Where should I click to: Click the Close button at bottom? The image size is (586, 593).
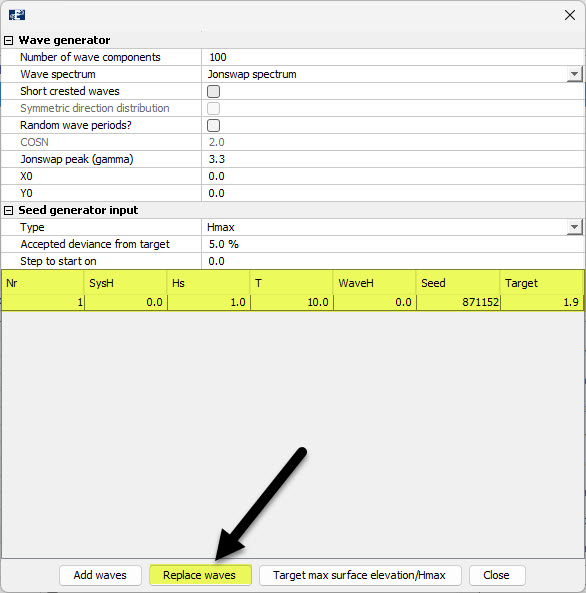click(x=497, y=575)
